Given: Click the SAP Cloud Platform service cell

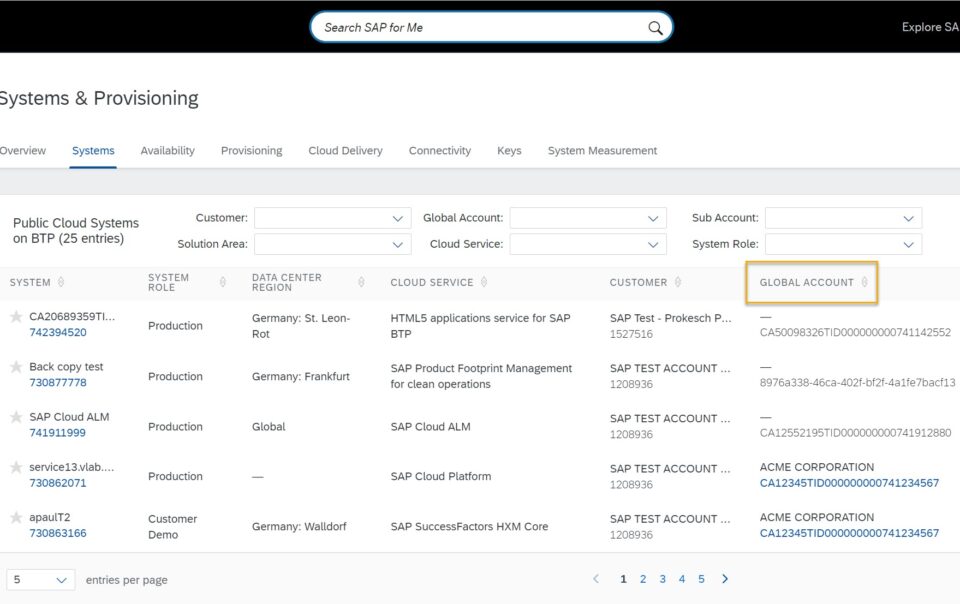Looking at the screenshot, I should click(441, 476).
